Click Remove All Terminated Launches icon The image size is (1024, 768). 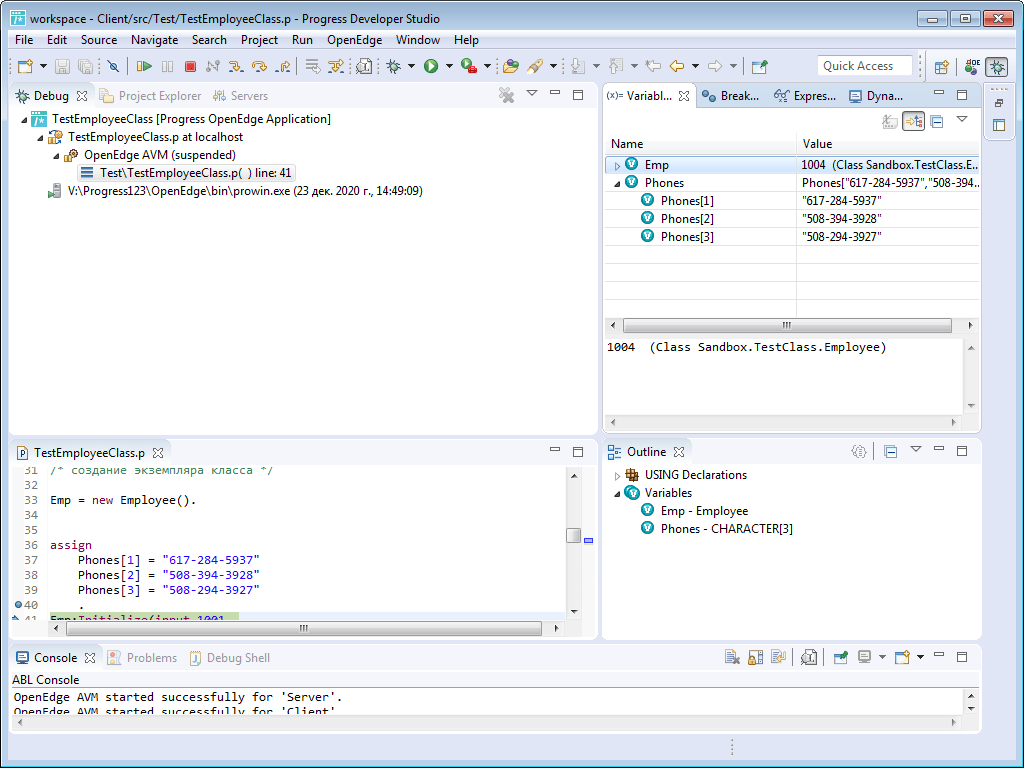tap(506, 95)
